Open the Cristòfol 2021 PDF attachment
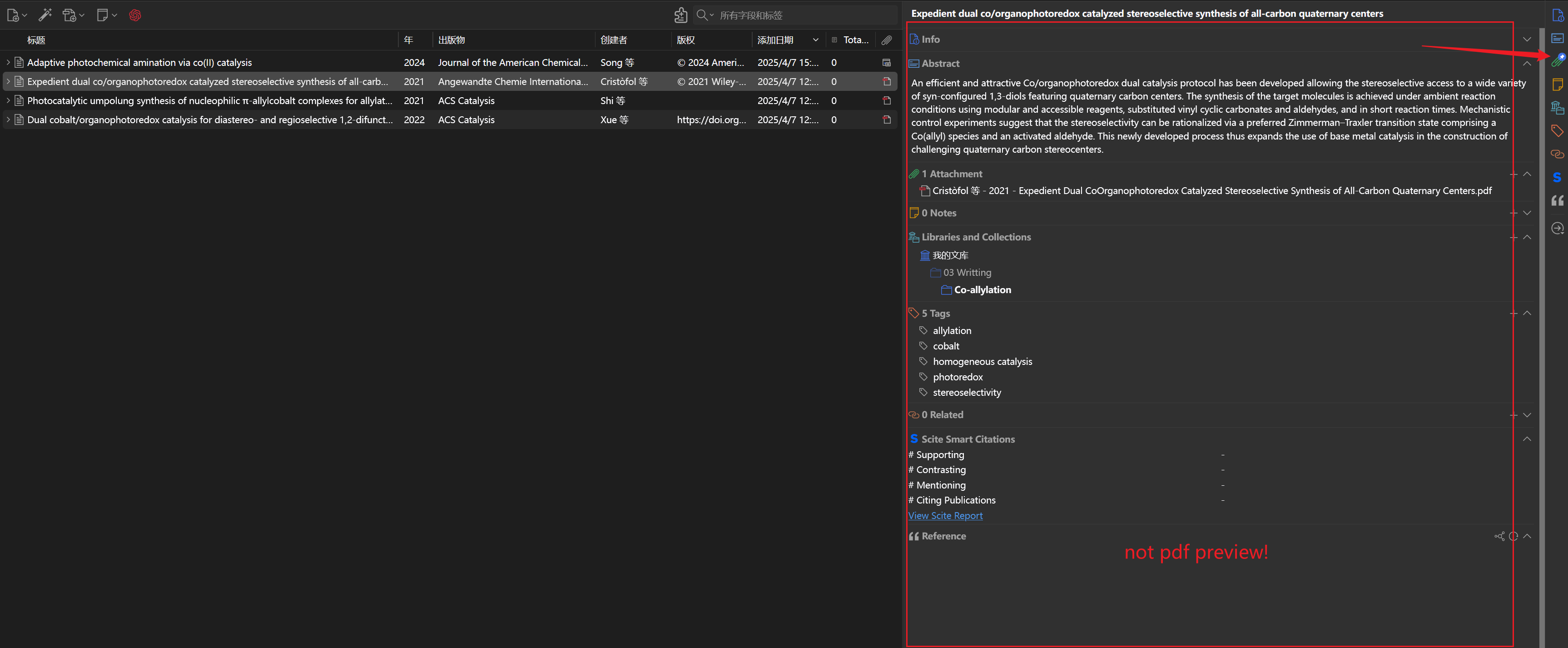 click(x=1211, y=190)
